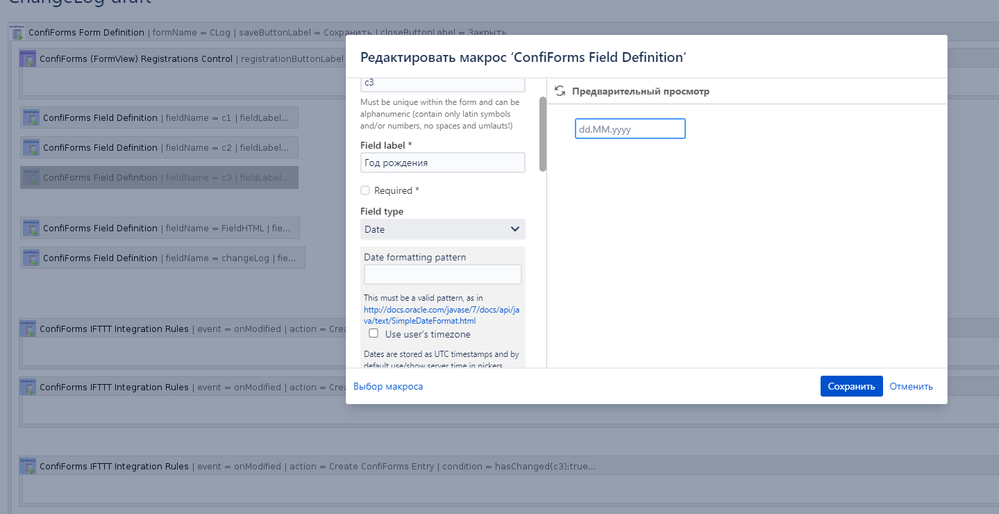The width and height of the screenshot is (999, 514).
Task: Click the Отменить link
Action: click(x=911, y=386)
